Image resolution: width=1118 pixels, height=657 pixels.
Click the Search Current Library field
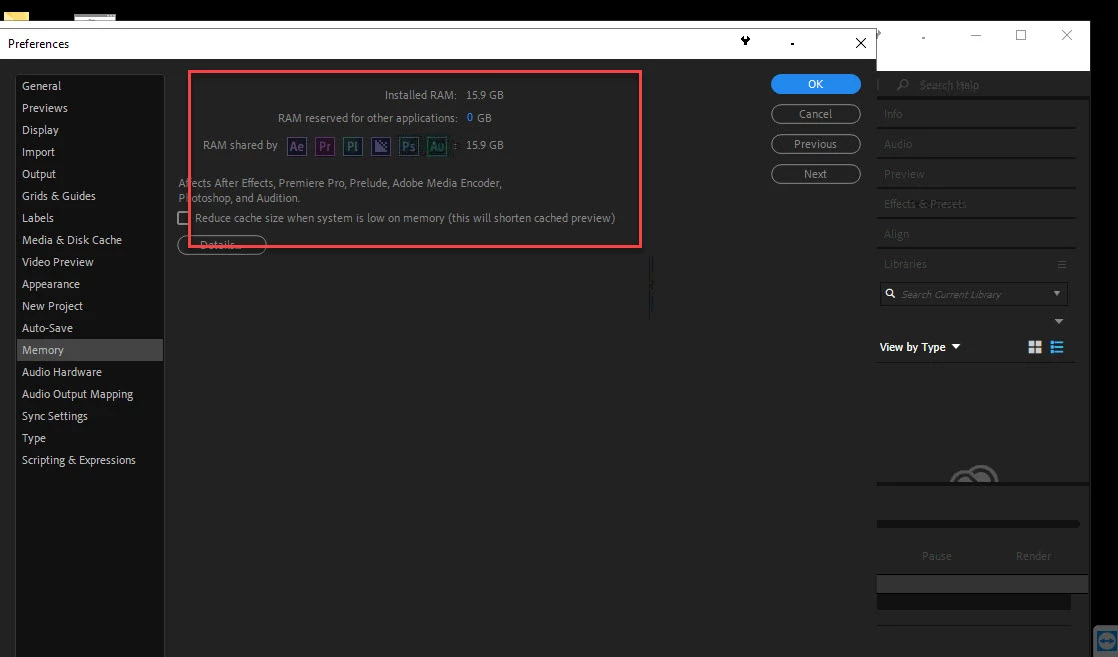pyautogui.click(x=974, y=294)
